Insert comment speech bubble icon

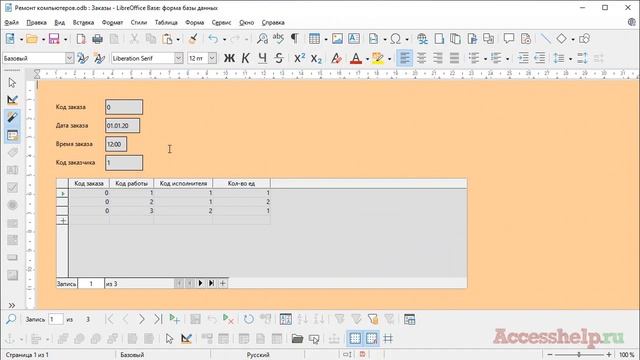tap(509, 39)
